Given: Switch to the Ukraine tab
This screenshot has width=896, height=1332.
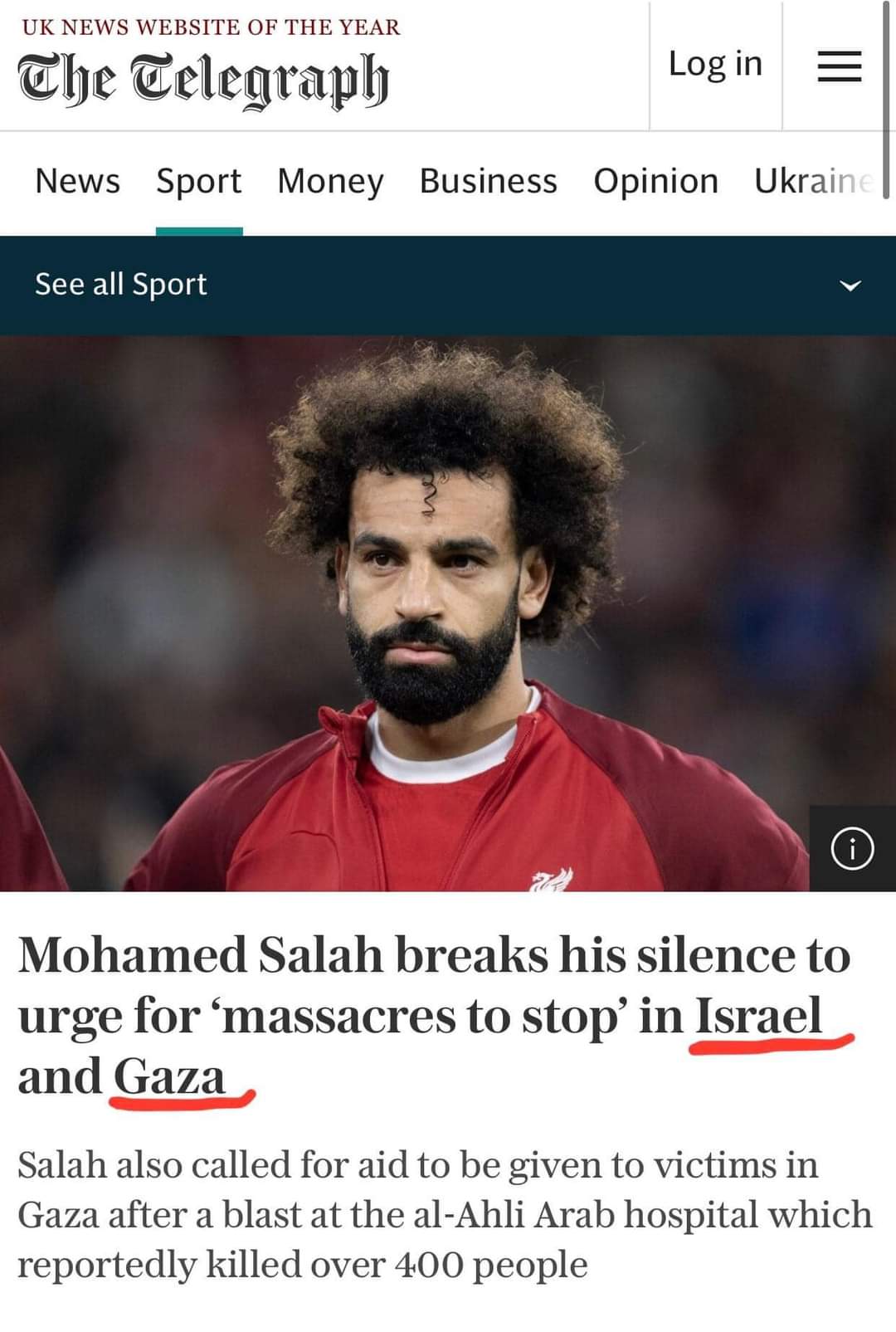Looking at the screenshot, I should tap(815, 181).
